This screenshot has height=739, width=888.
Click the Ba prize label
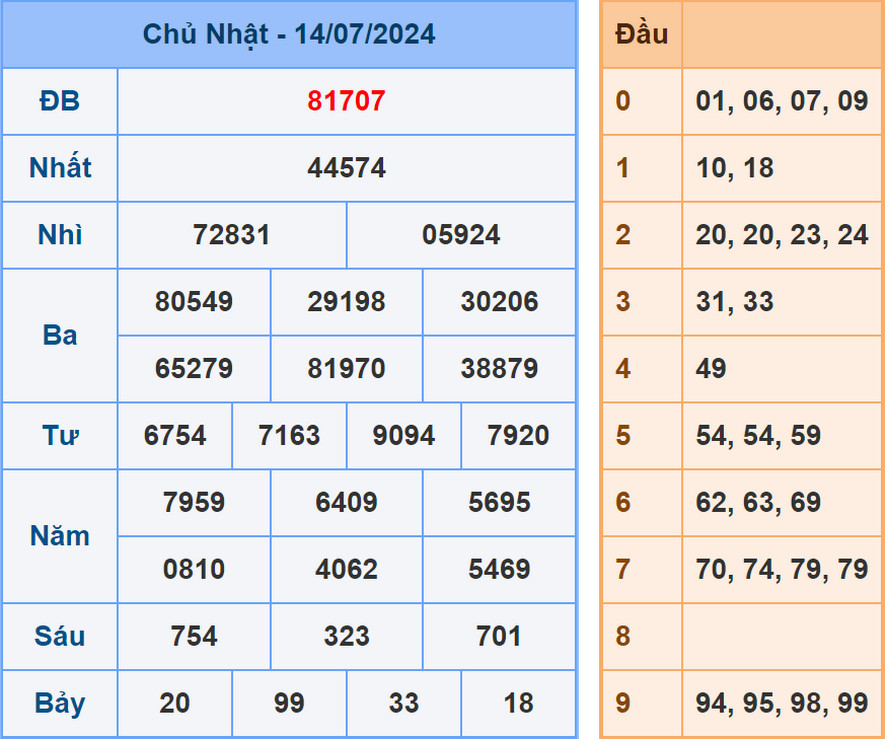click(59, 335)
